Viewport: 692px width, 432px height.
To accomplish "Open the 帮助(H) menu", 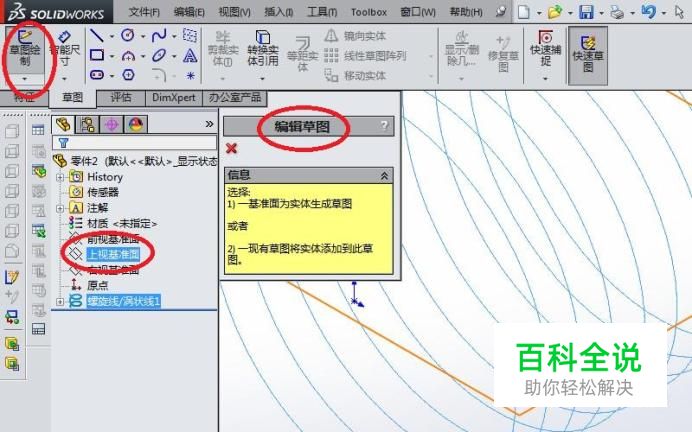I will point(466,12).
